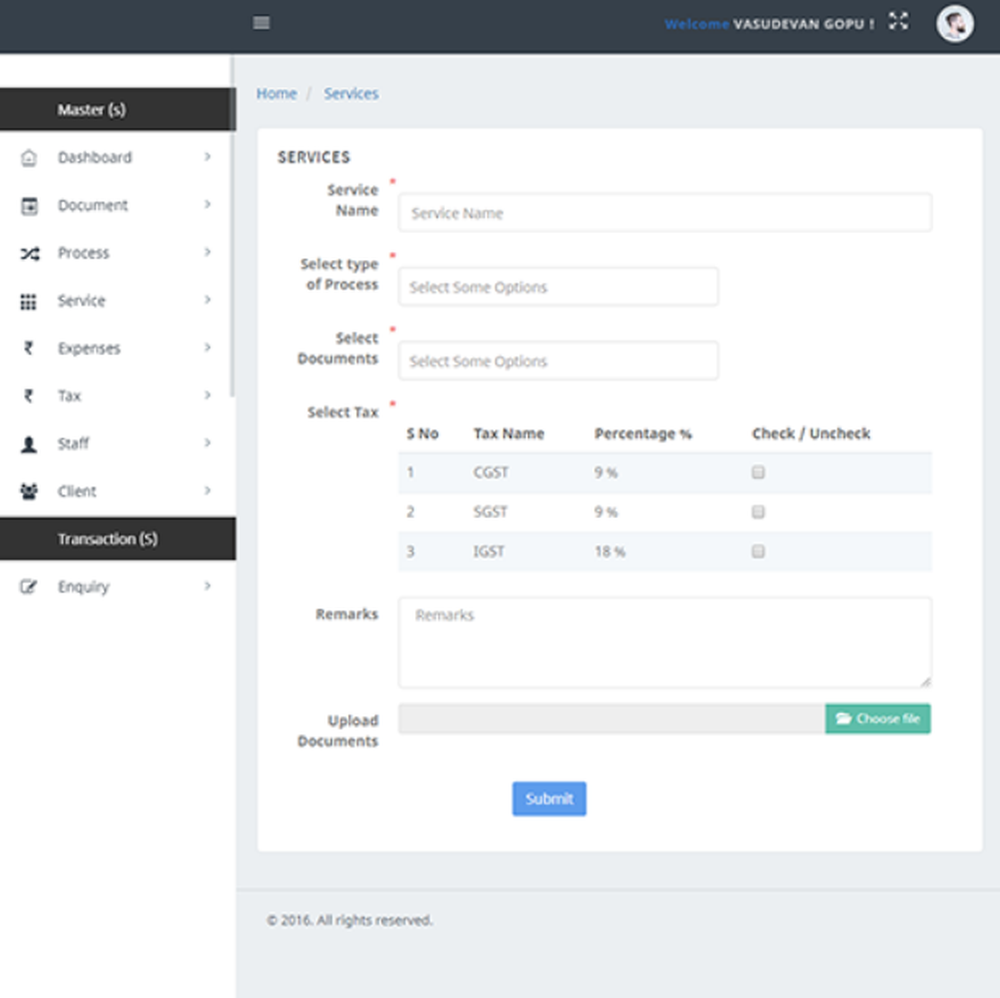Click the Choose file upload button
The width and height of the screenshot is (1000, 998).
point(878,719)
